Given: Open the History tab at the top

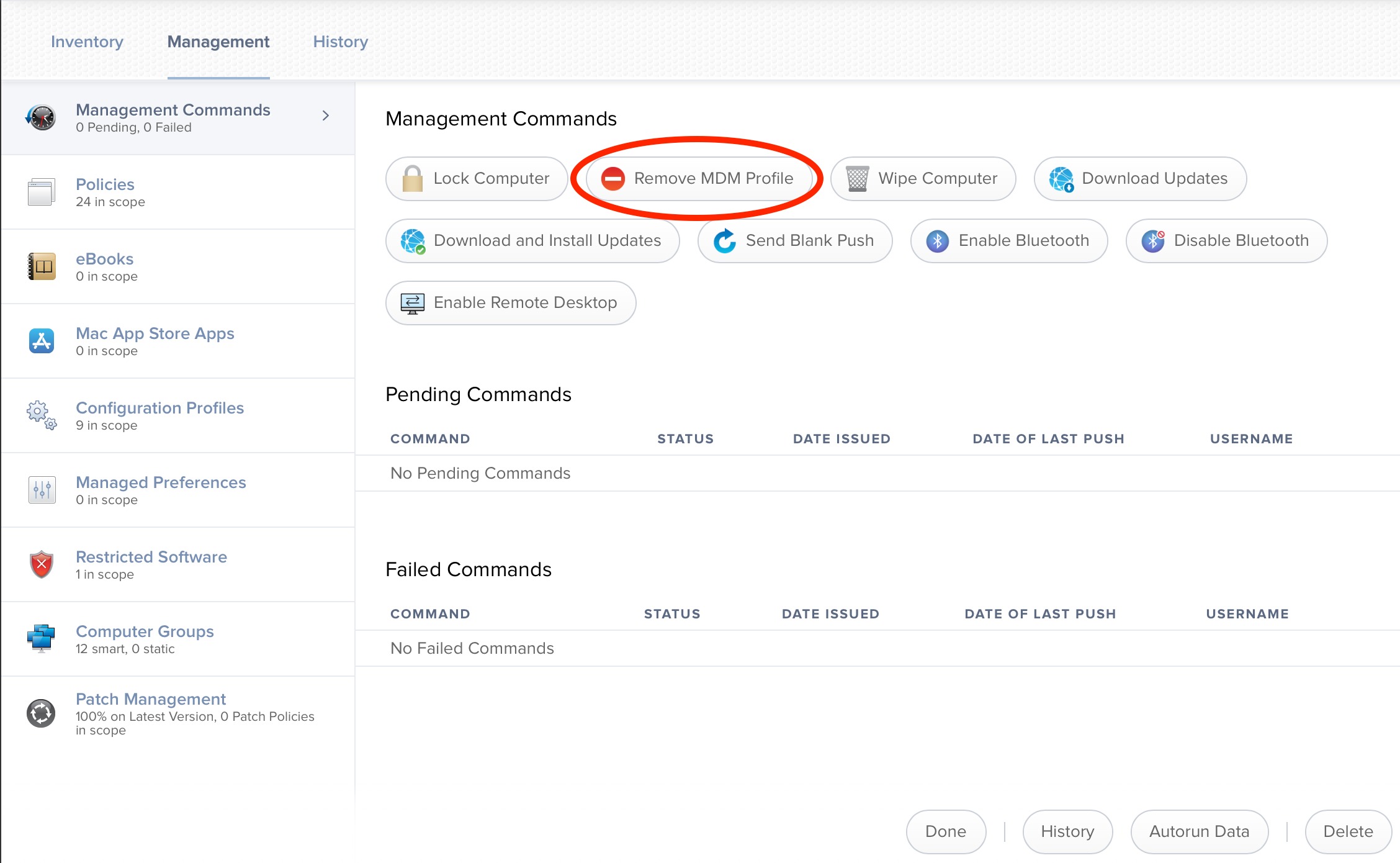Looking at the screenshot, I should [x=341, y=42].
